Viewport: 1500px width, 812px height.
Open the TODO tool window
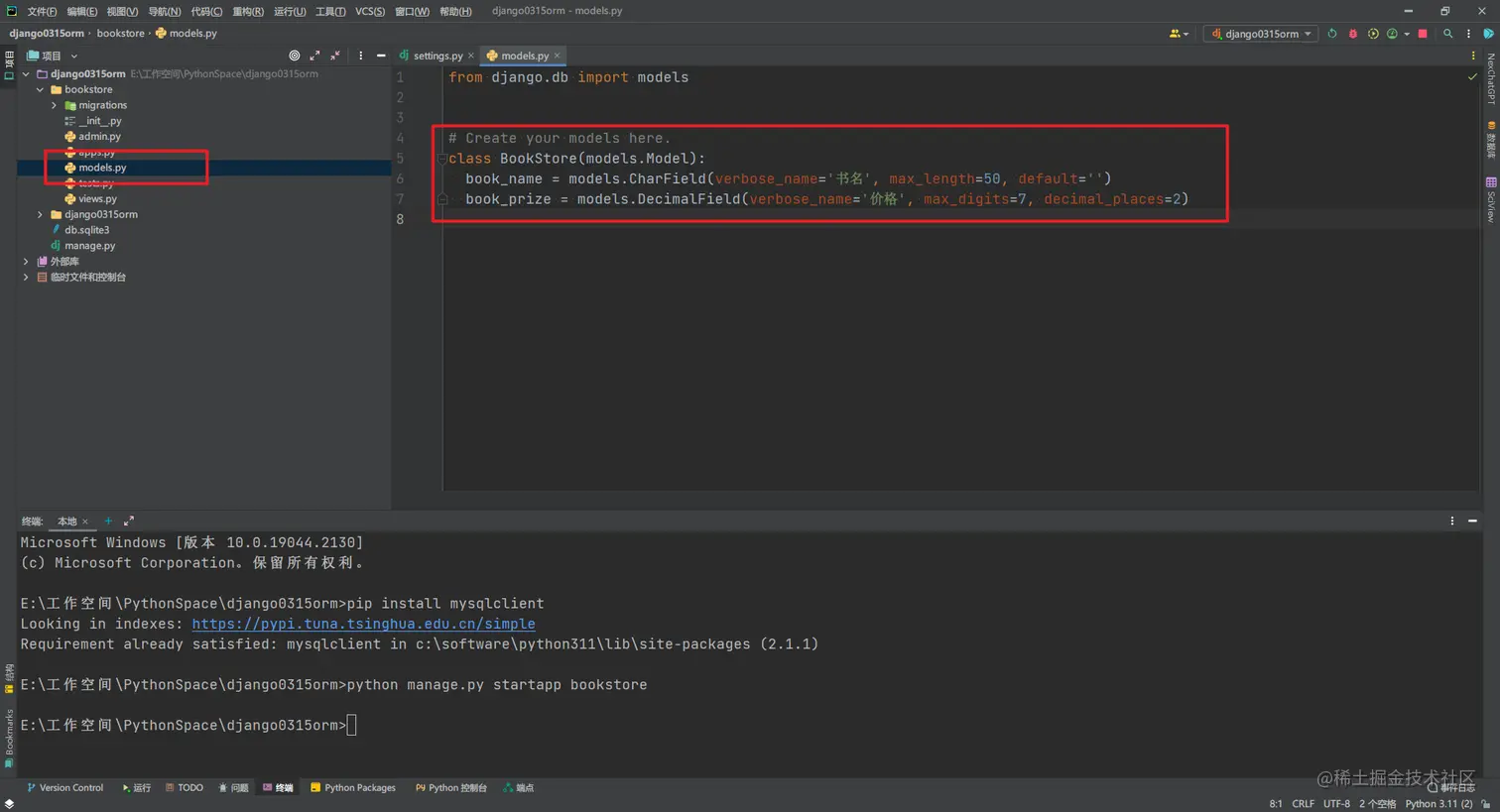[x=185, y=788]
